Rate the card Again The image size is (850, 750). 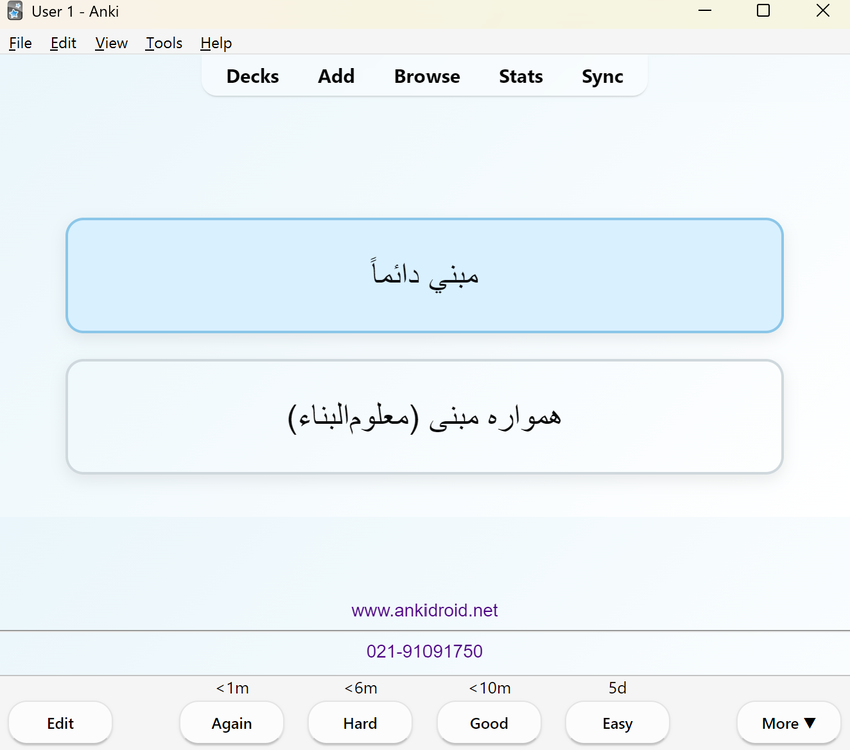(231, 723)
